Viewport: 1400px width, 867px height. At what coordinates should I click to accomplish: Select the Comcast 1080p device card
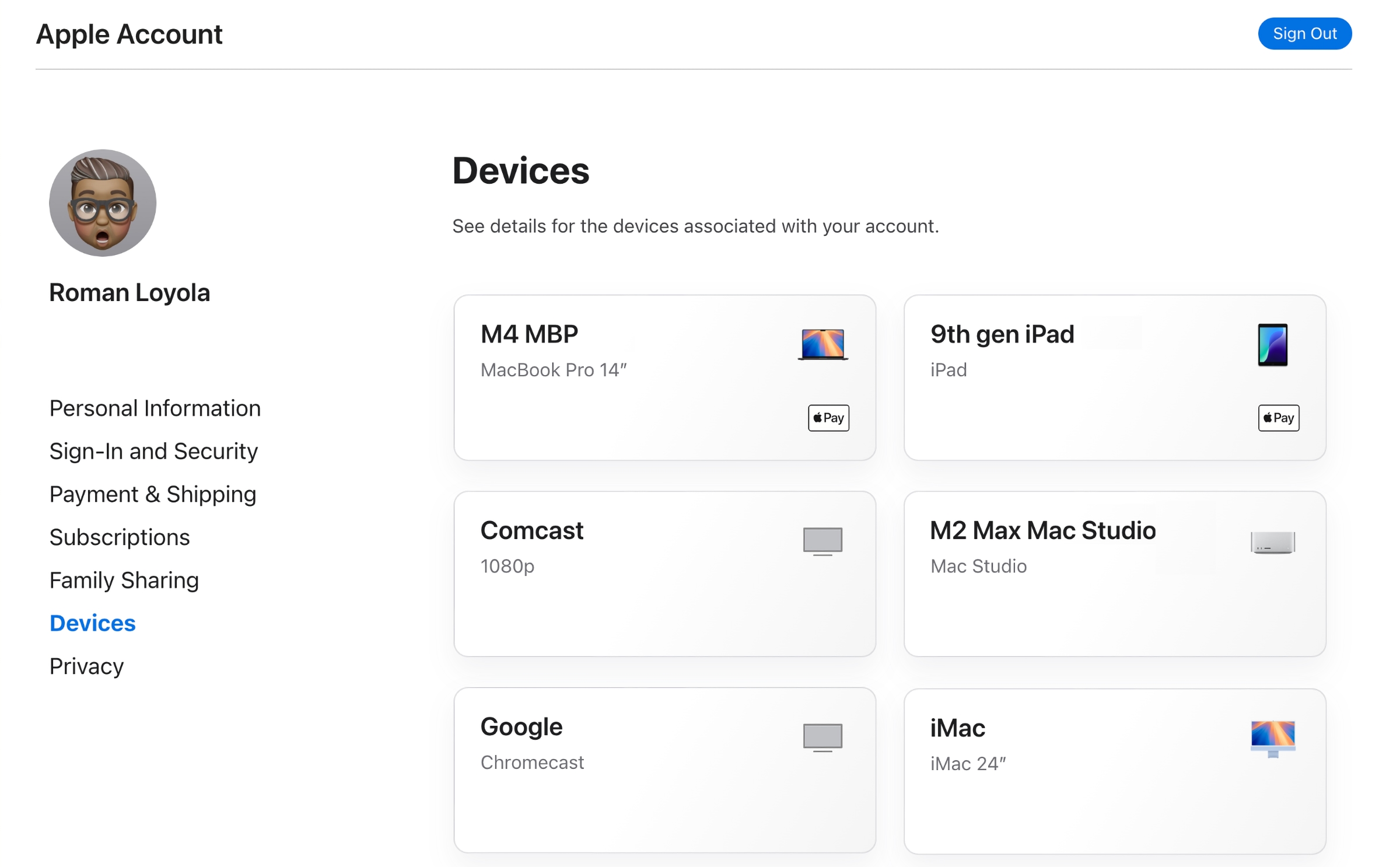click(665, 574)
